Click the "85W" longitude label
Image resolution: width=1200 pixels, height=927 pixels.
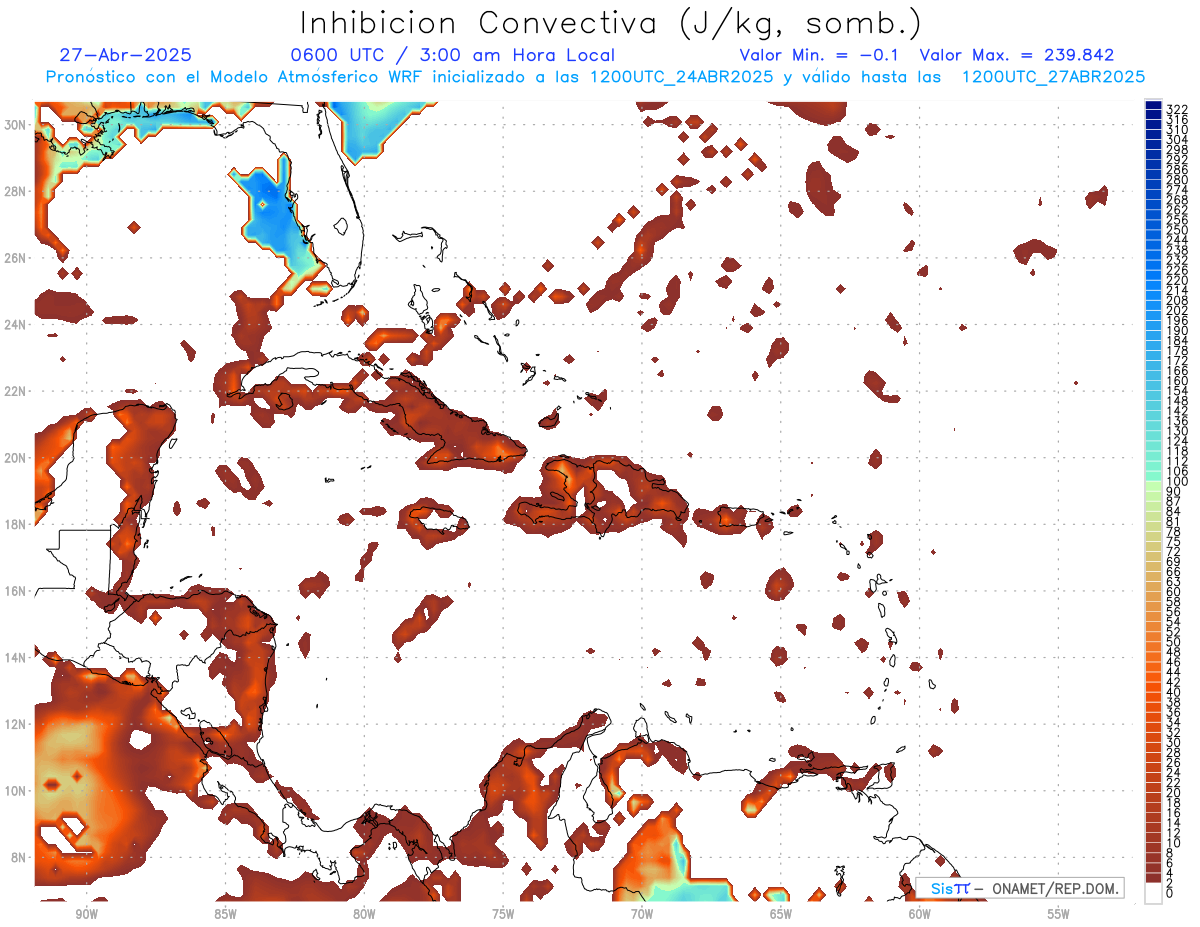point(225,914)
